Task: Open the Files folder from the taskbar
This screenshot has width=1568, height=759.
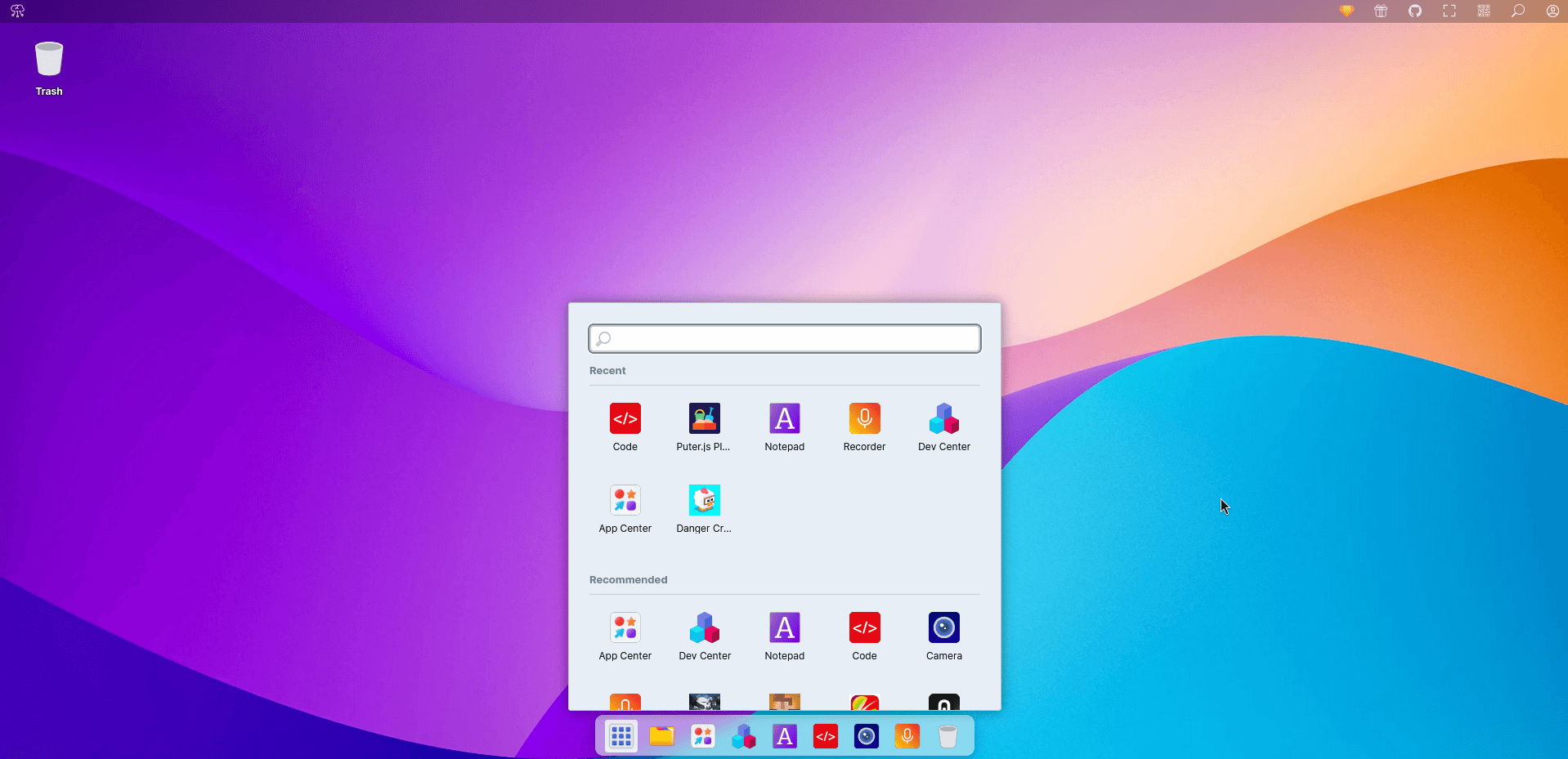Action: (x=661, y=736)
